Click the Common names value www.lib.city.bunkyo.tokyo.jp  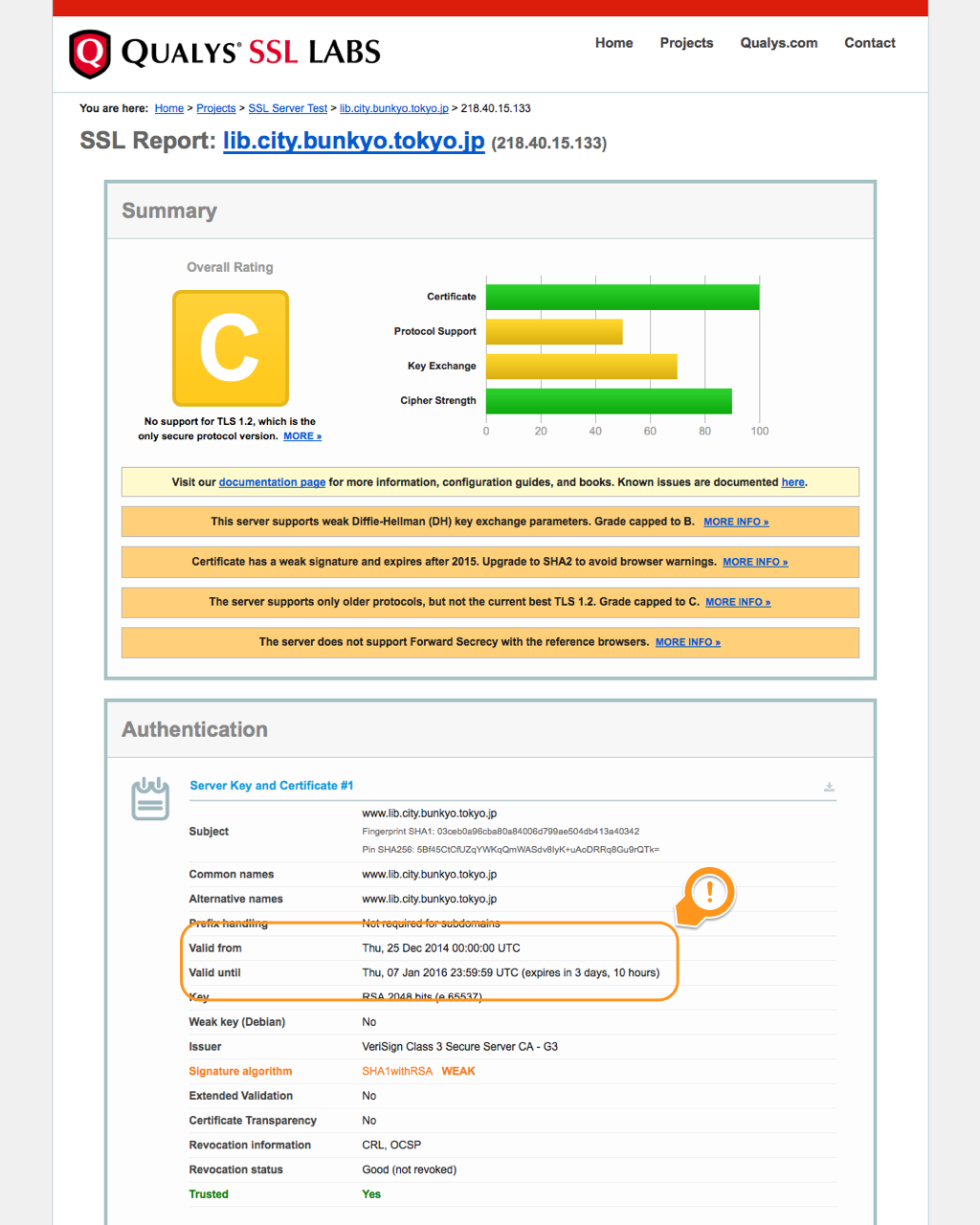430,875
